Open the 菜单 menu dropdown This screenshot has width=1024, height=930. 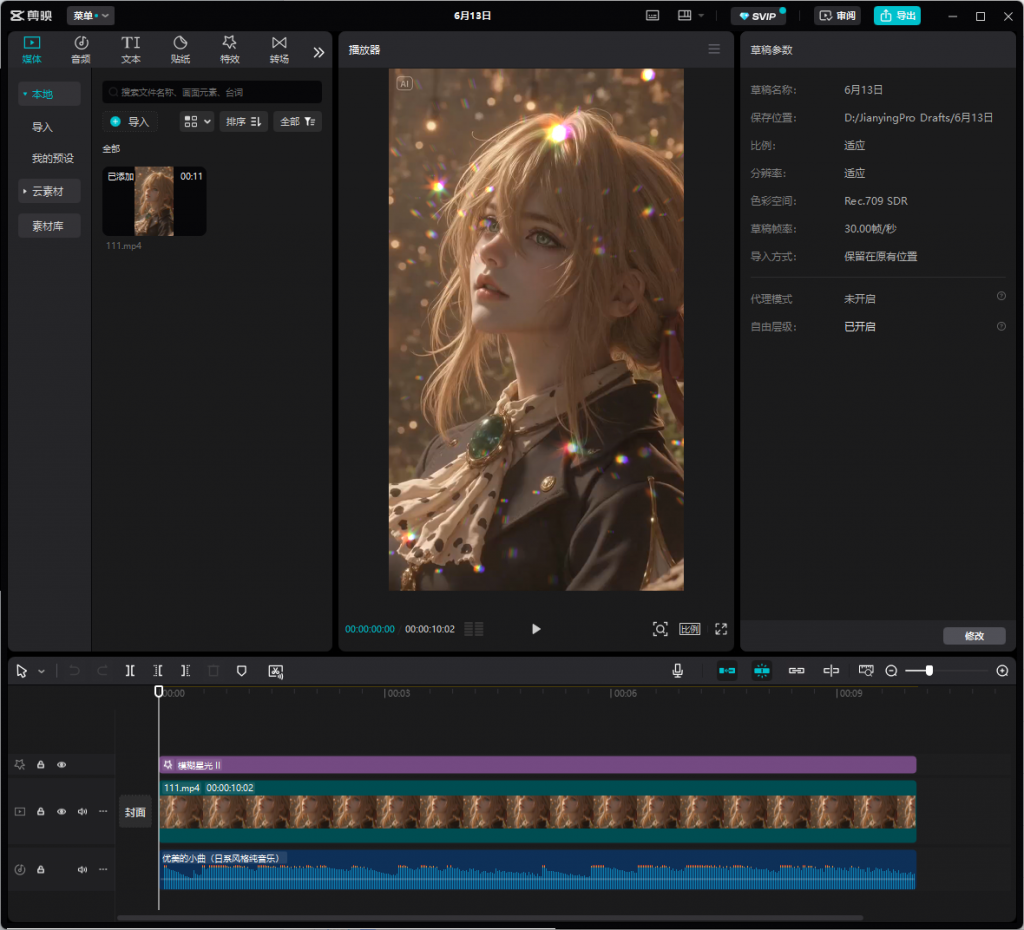90,15
